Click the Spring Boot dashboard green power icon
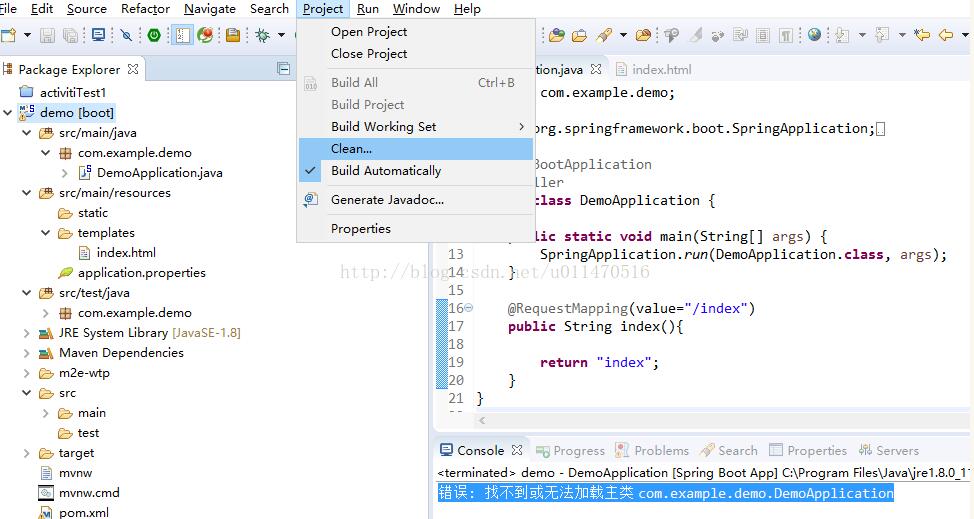Screen dimensions: 974x519 pyautogui.click(x=154, y=35)
